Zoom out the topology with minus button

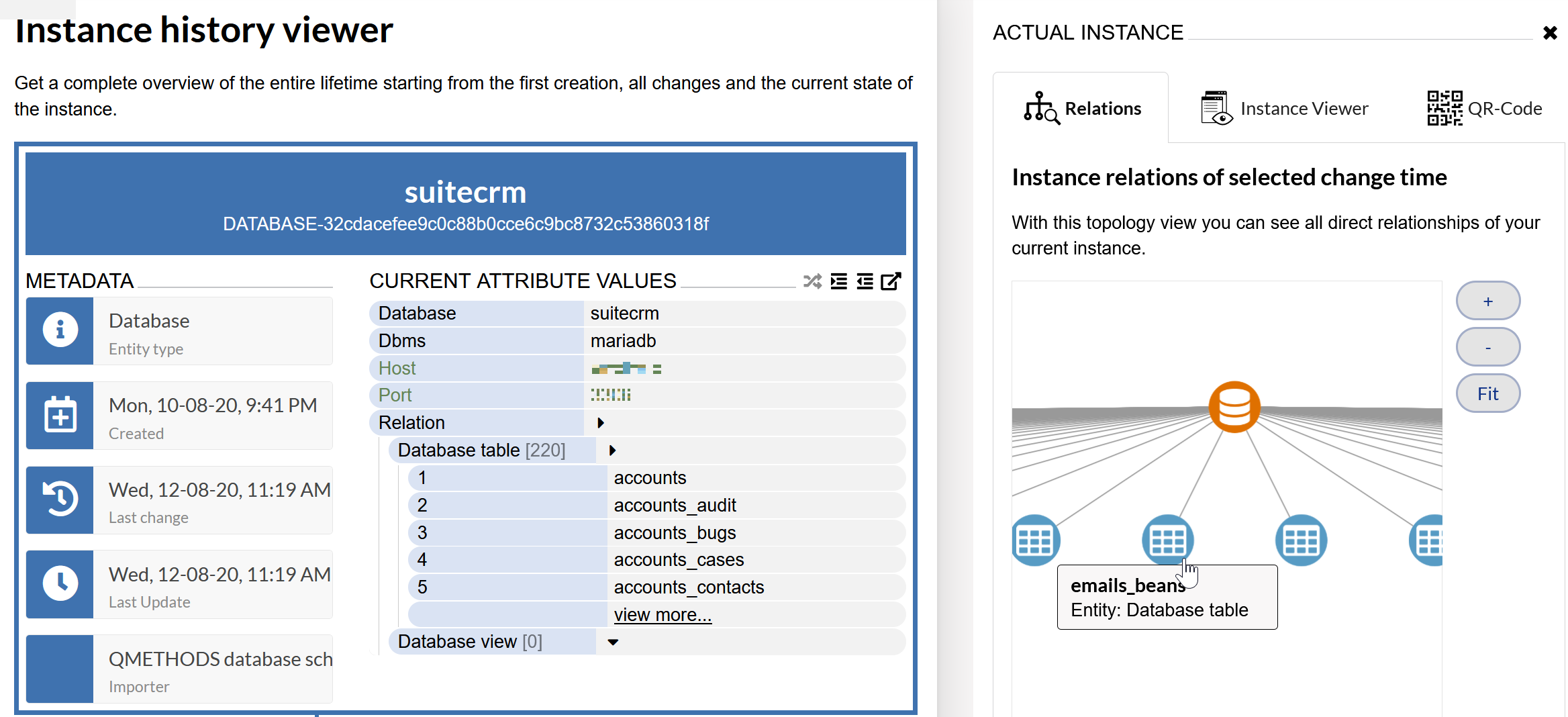click(1488, 347)
